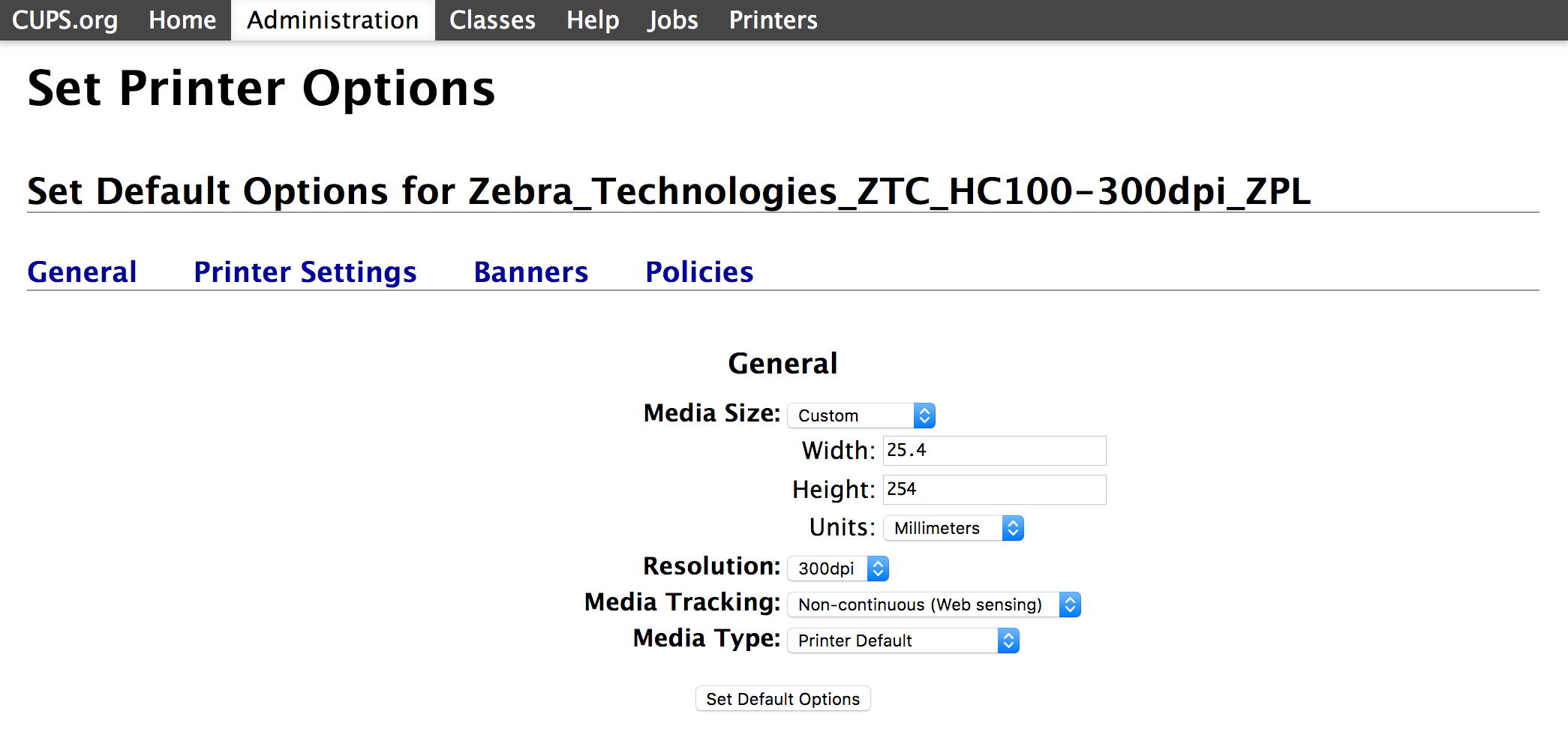The height and width of the screenshot is (741, 1568).
Task: Open the Help page
Action: pos(593,20)
